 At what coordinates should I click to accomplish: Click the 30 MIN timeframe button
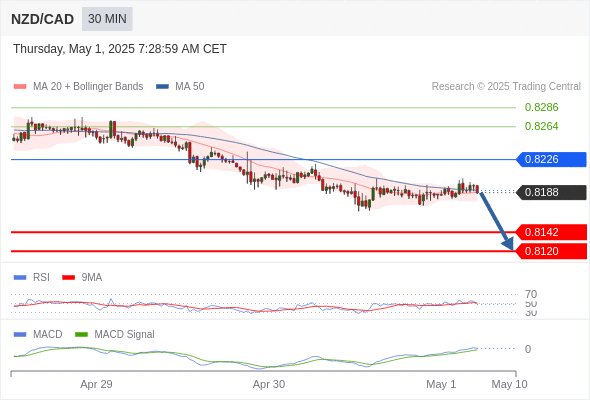tap(107, 19)
